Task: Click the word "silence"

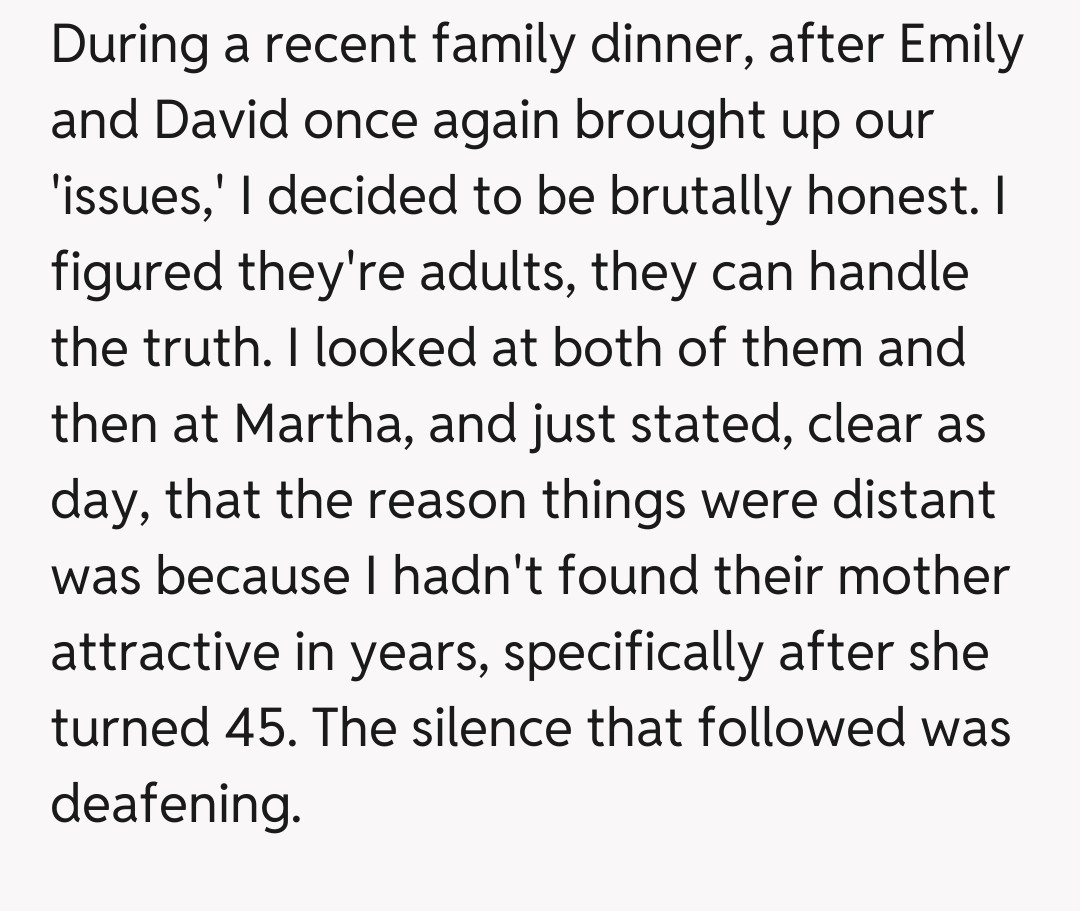Action: tap(498, 727)
